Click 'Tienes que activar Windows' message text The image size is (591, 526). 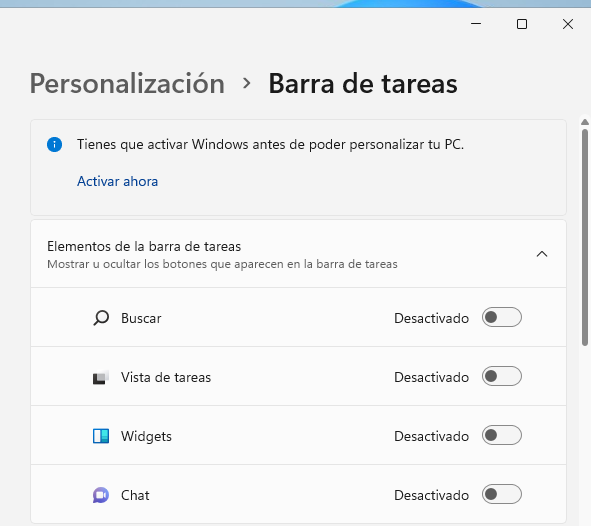pyautogui.click(x=270, y=145)
